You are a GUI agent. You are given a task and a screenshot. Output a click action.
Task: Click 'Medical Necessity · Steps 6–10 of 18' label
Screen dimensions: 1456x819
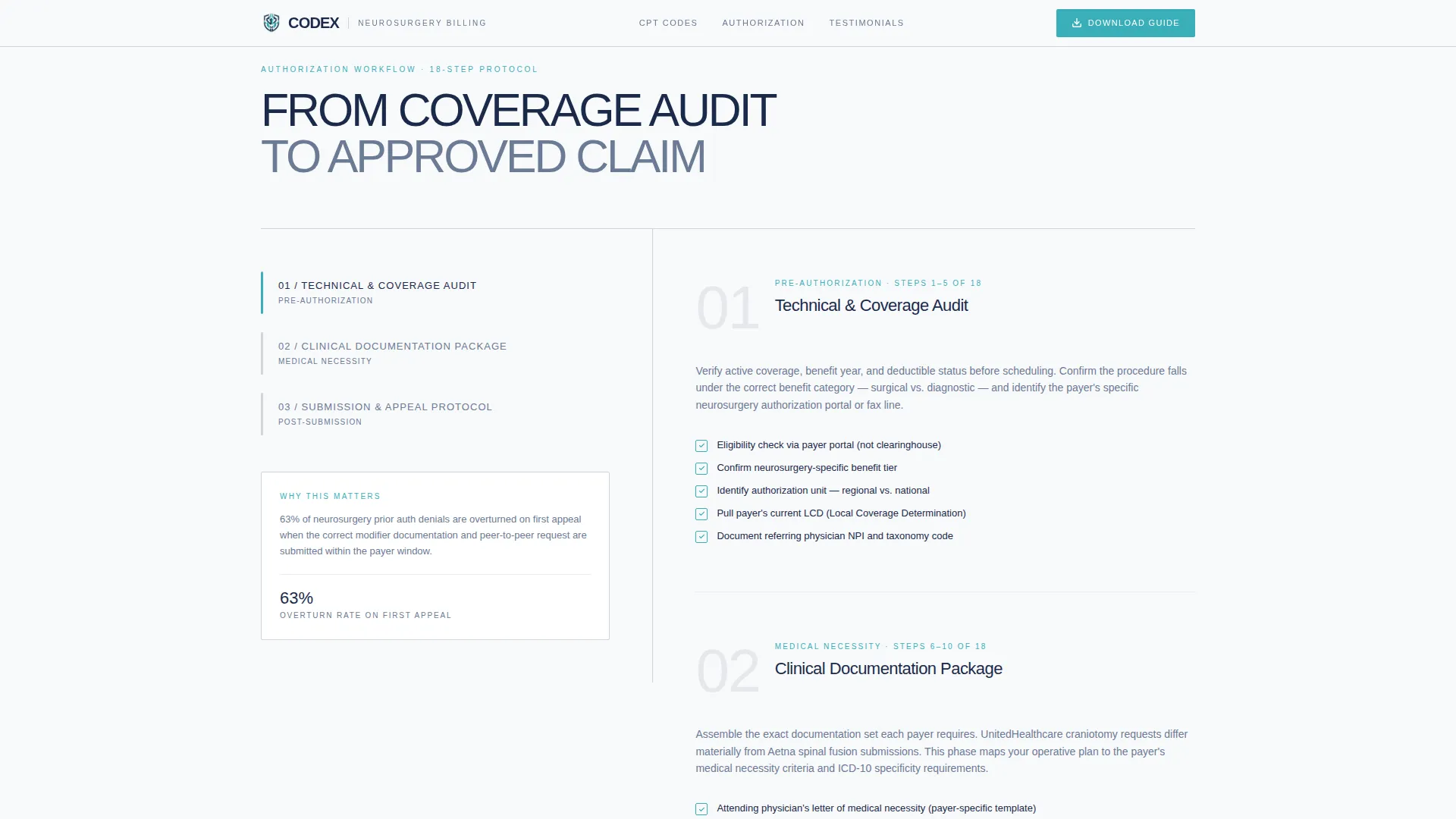click(x=880, y=646)
